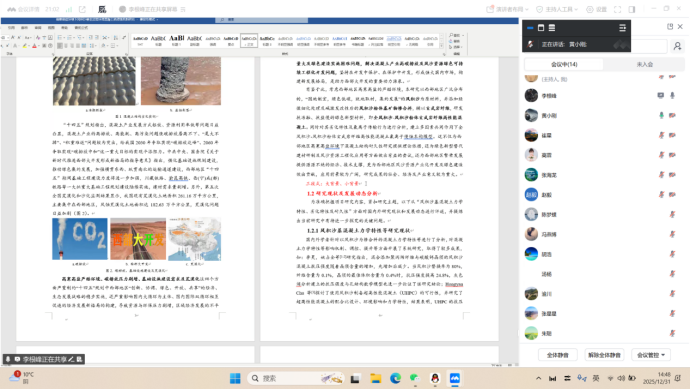Open 会议详情 meeting details
Image resolution: width=690 pixels, height=389 pixels.
coord(23,9)
